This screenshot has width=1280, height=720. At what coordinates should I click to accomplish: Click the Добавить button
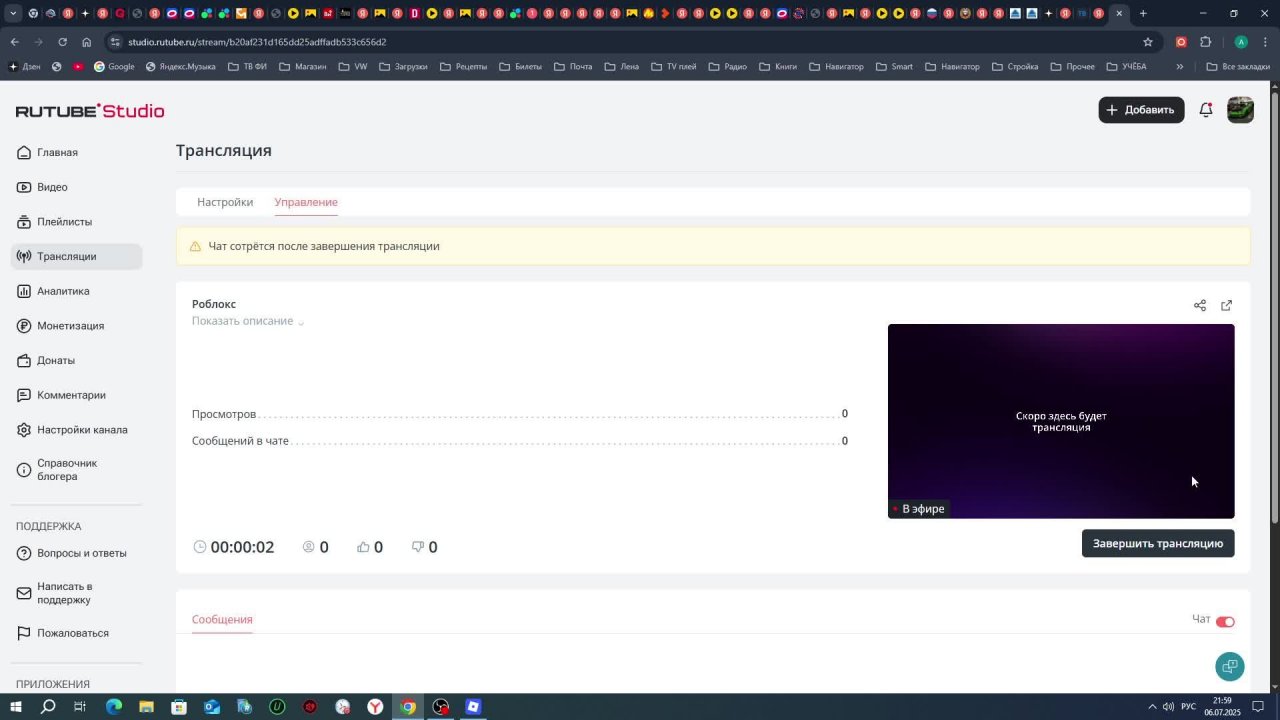(1141, 110)
